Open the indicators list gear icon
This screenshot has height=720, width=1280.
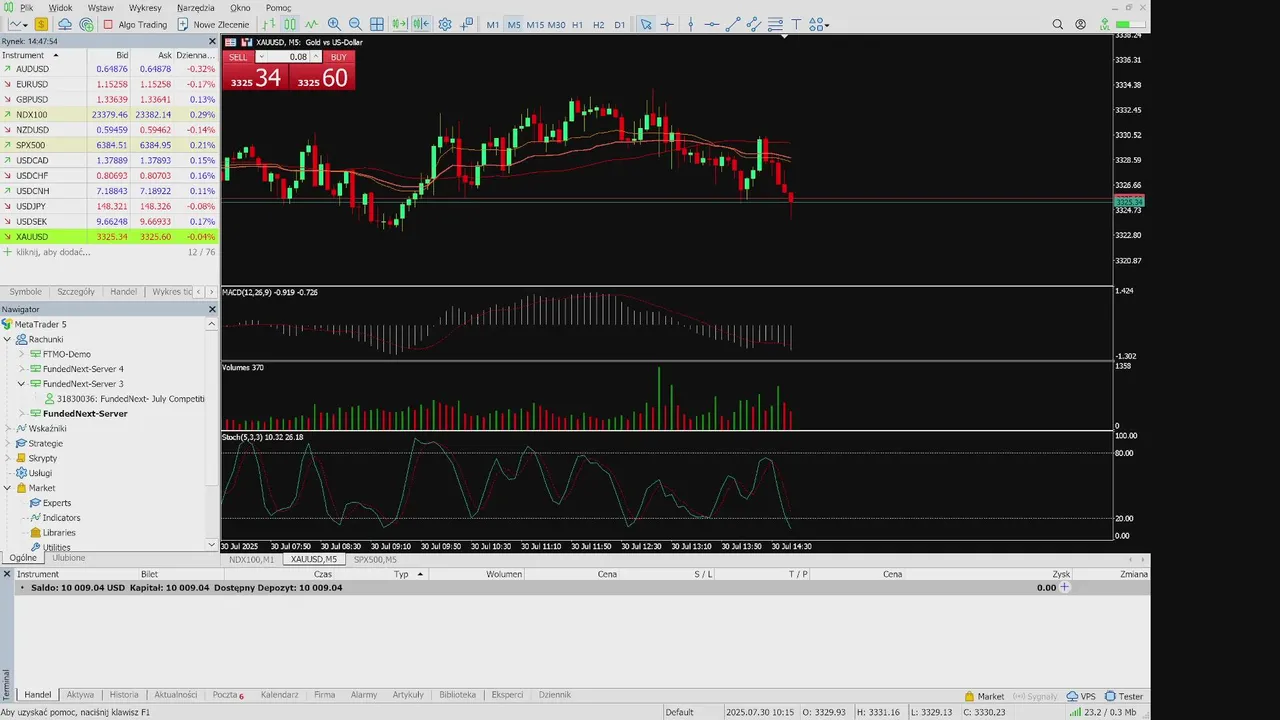(445, 24)
